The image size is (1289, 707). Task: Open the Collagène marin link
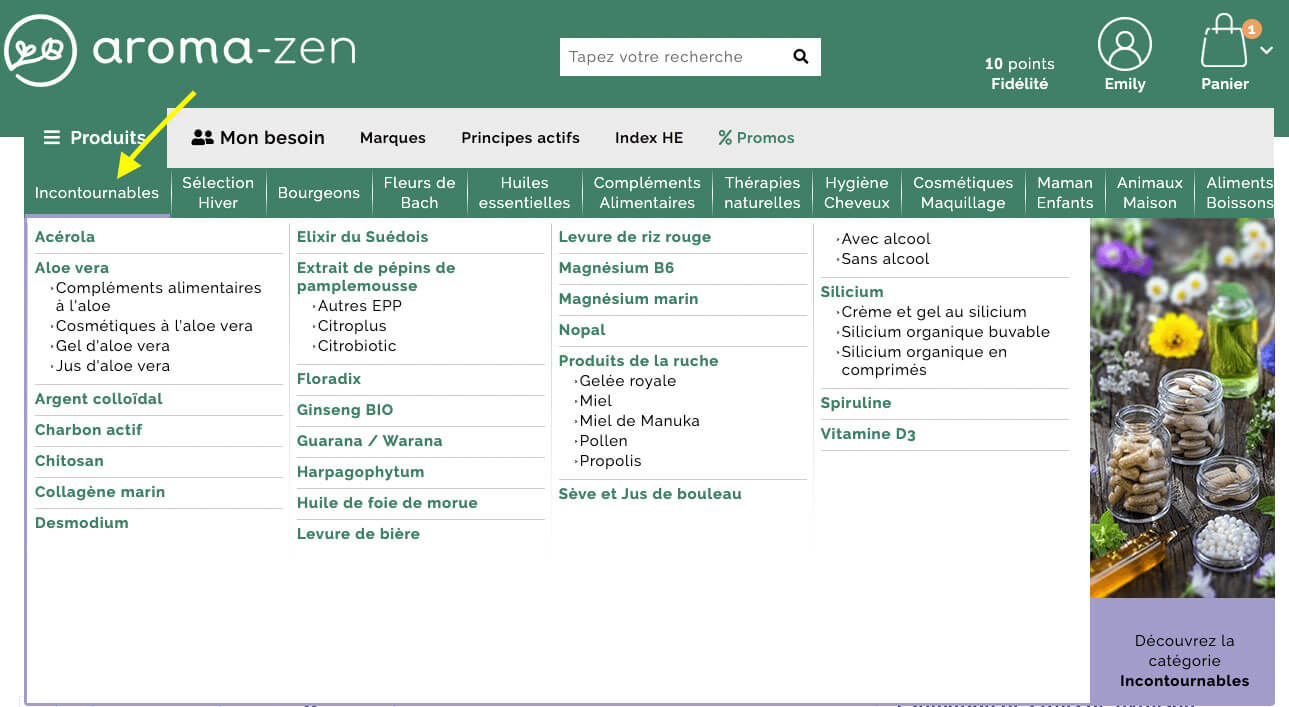[x=100, y=492]
